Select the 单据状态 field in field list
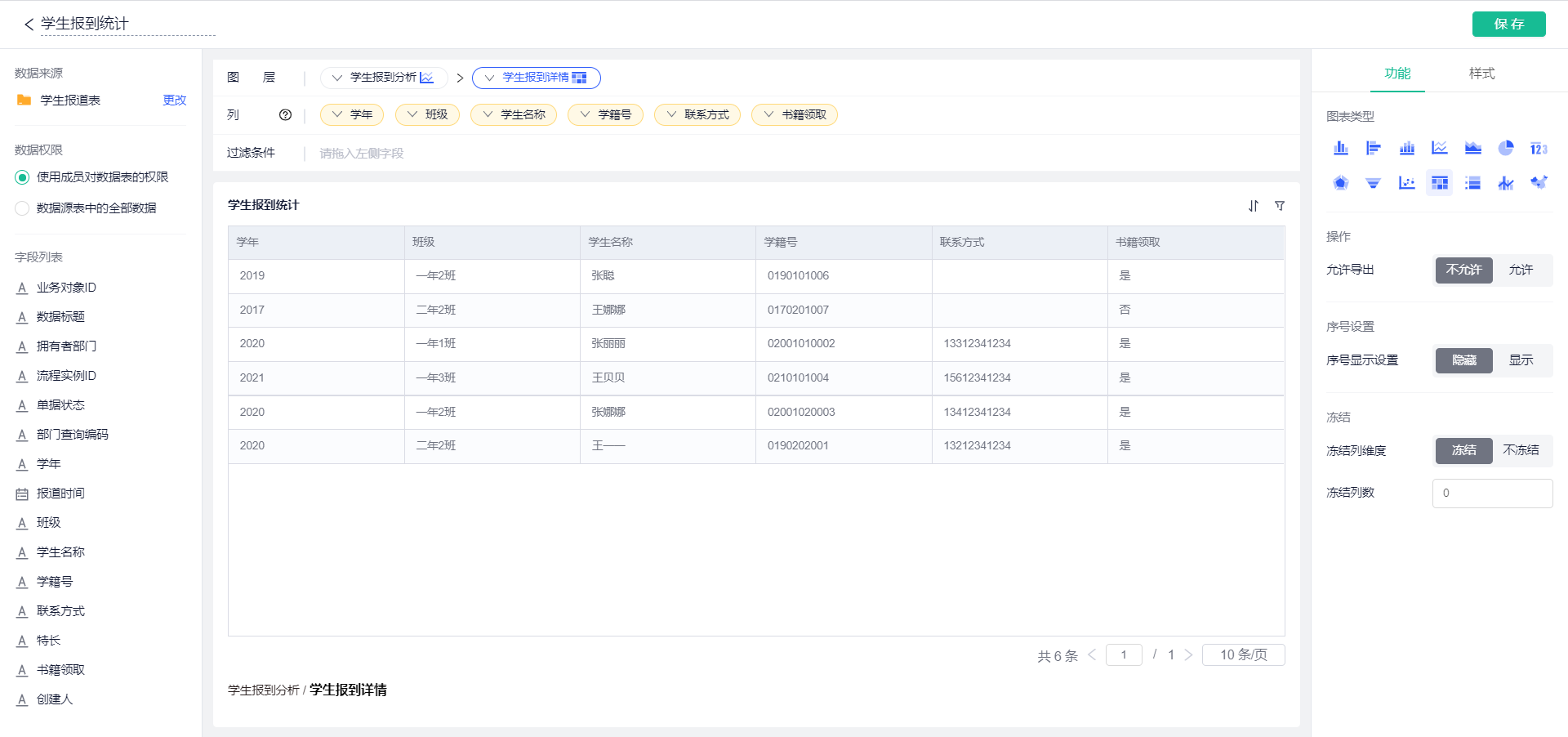The image size is (1568, 737). pyautogui.click(x=60, y=405)
